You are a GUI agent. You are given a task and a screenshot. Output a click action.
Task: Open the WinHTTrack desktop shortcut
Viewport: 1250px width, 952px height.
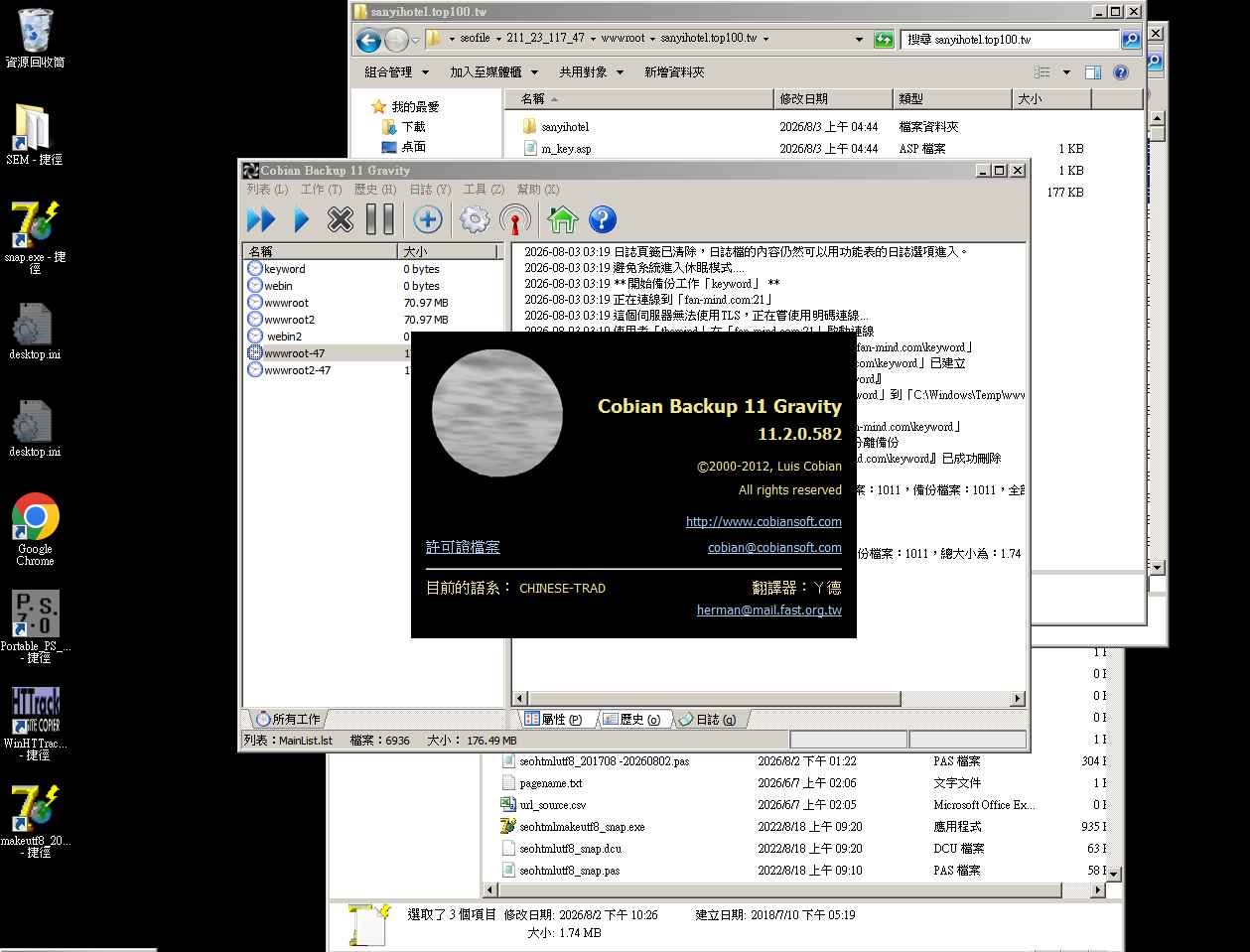36,724
